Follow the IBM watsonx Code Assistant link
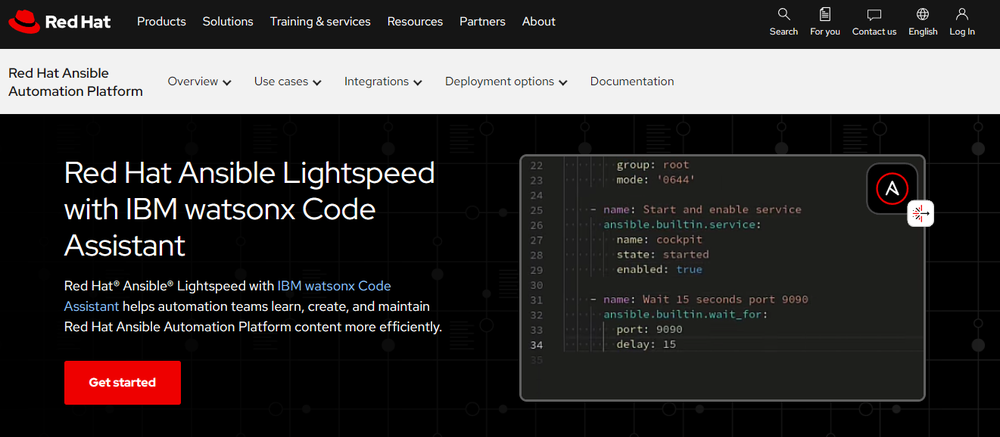Viewport: 1000px width, 437px height. coord(228,296)
